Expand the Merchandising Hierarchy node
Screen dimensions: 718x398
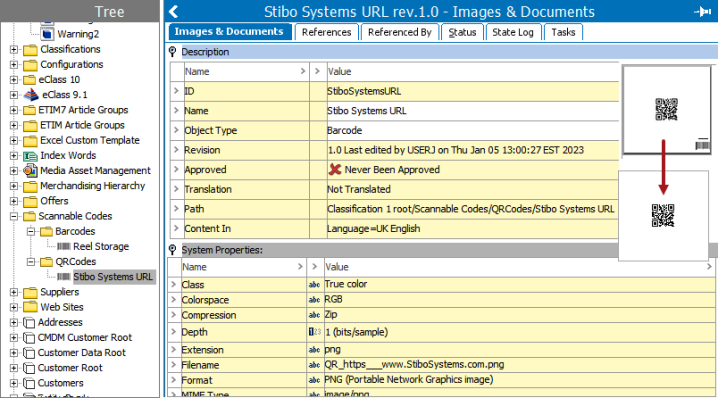pyautogui.click(x=14, y=186)
